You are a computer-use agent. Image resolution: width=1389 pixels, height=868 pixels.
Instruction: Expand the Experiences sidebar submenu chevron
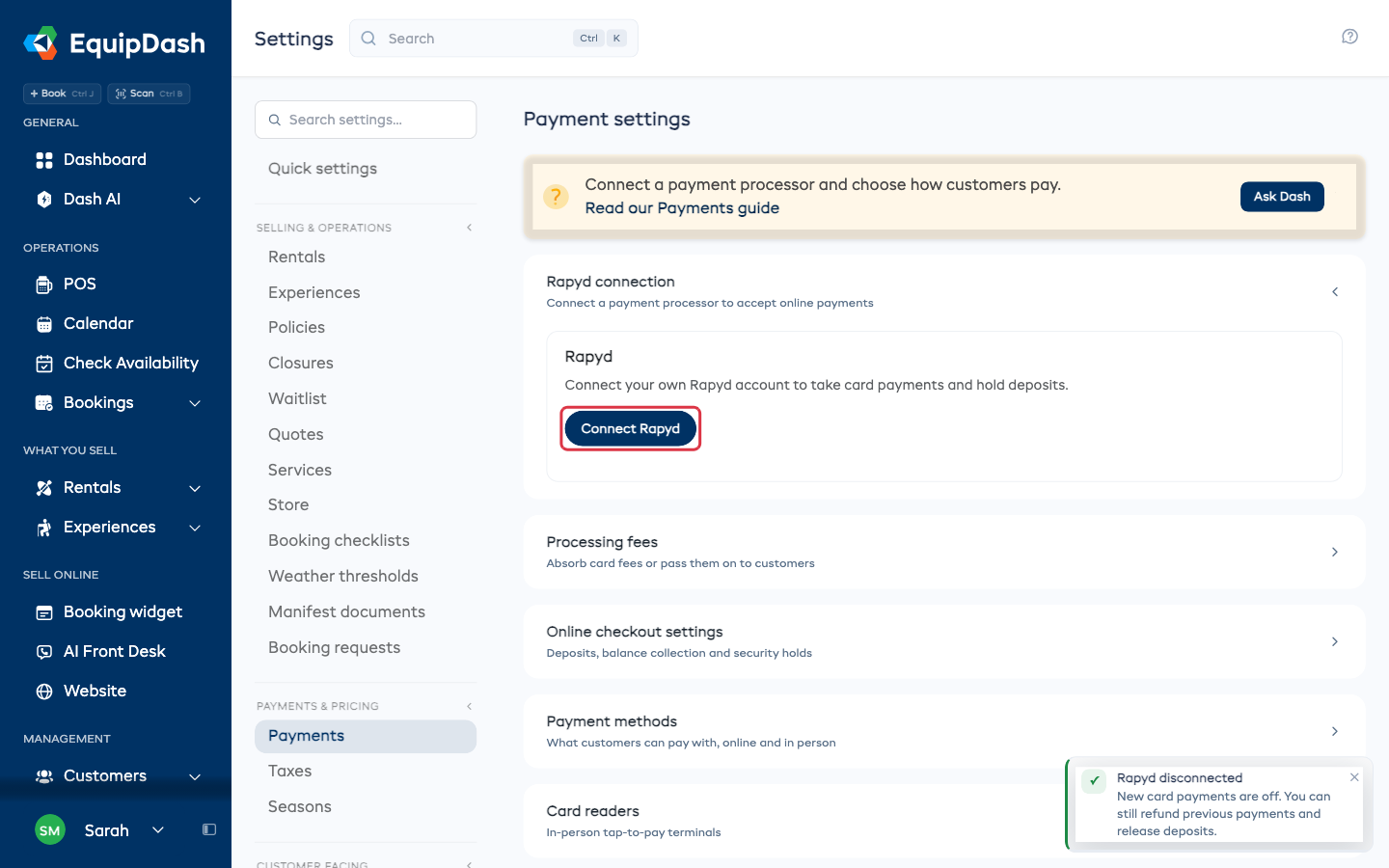pos(195,528)
